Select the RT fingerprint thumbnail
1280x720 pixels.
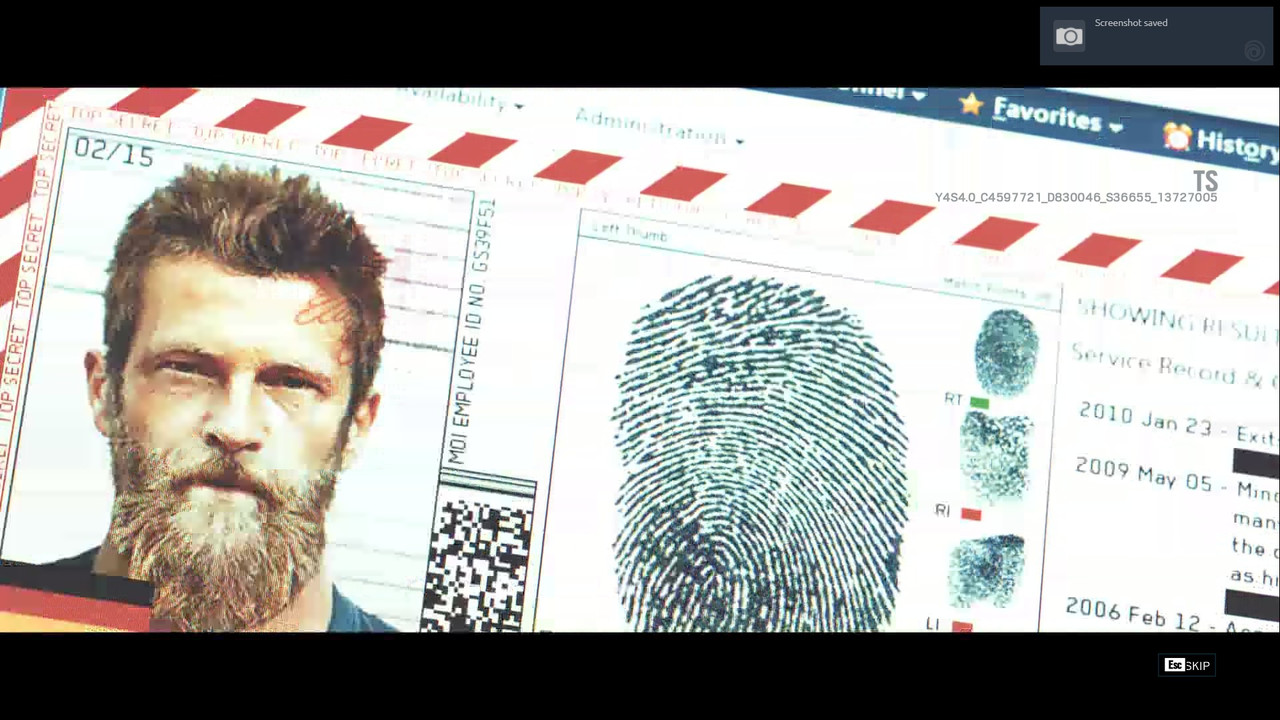point(1006,350)
